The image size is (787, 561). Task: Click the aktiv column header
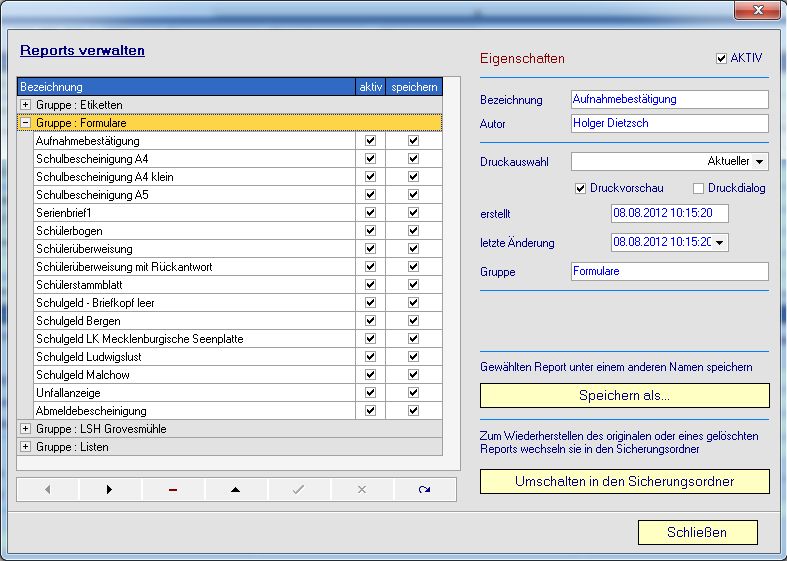coord(370,86)
